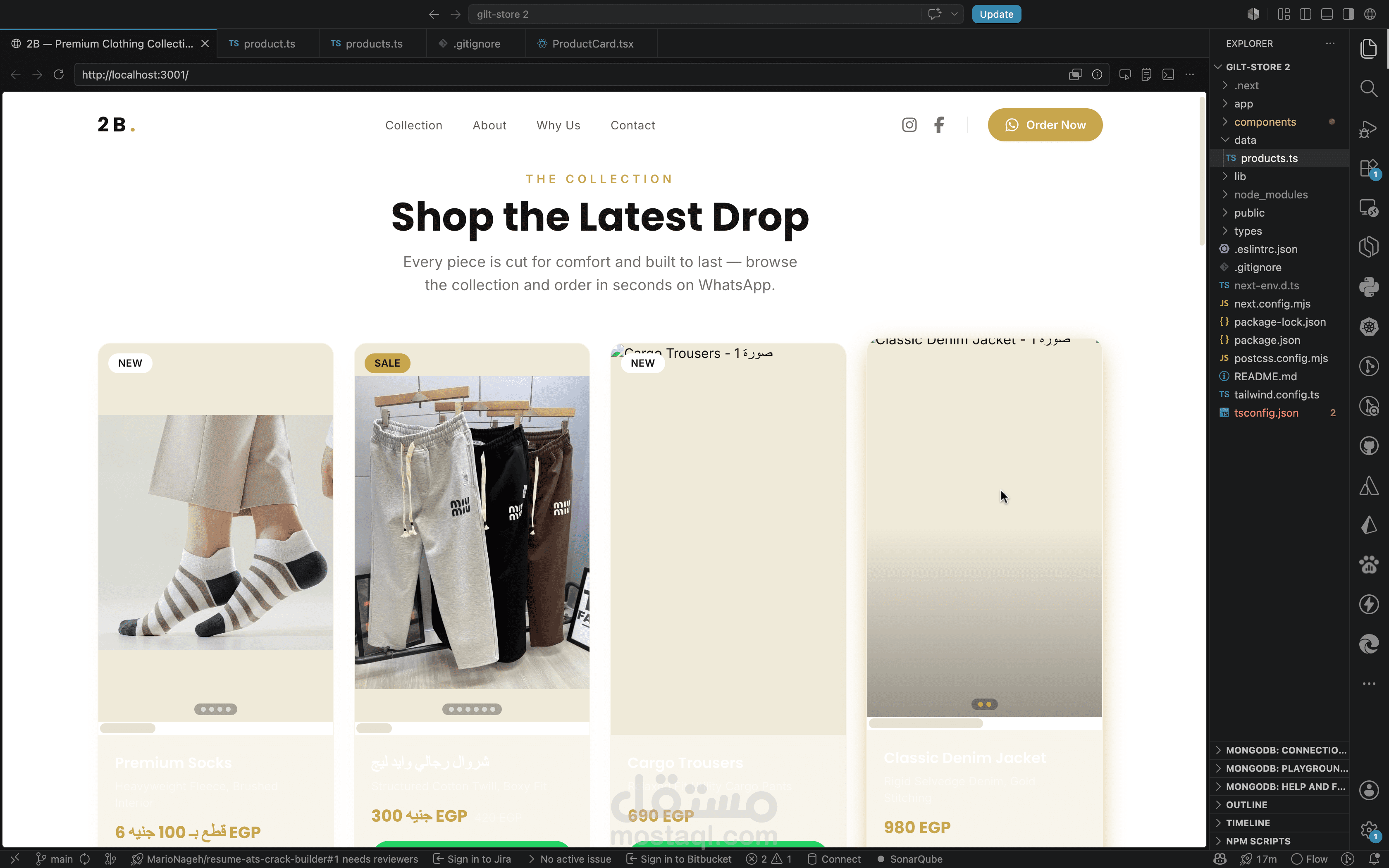Viewport: 1389px width, 868px height.
Task: Toggle secondary side bar layout button
Action: click(x=1348, y=14)
